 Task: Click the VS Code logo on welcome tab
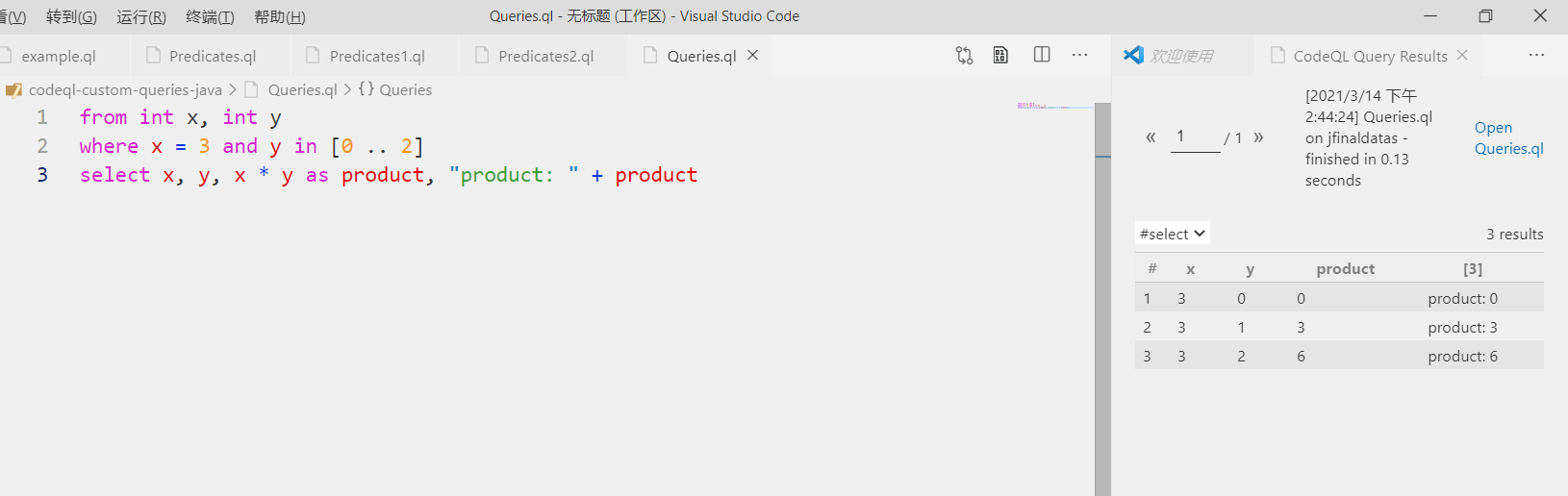tap(1133, 55)
